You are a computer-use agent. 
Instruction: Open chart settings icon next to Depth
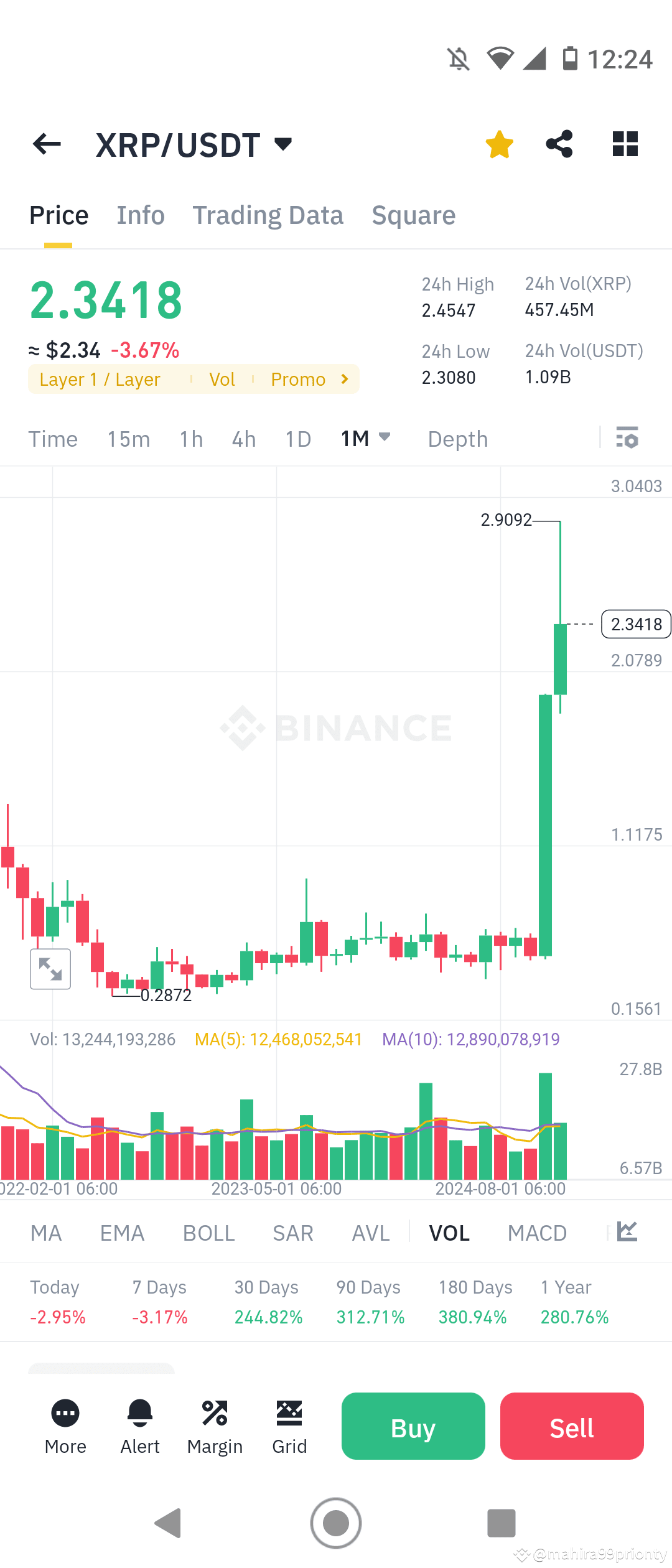coord(628,439)
